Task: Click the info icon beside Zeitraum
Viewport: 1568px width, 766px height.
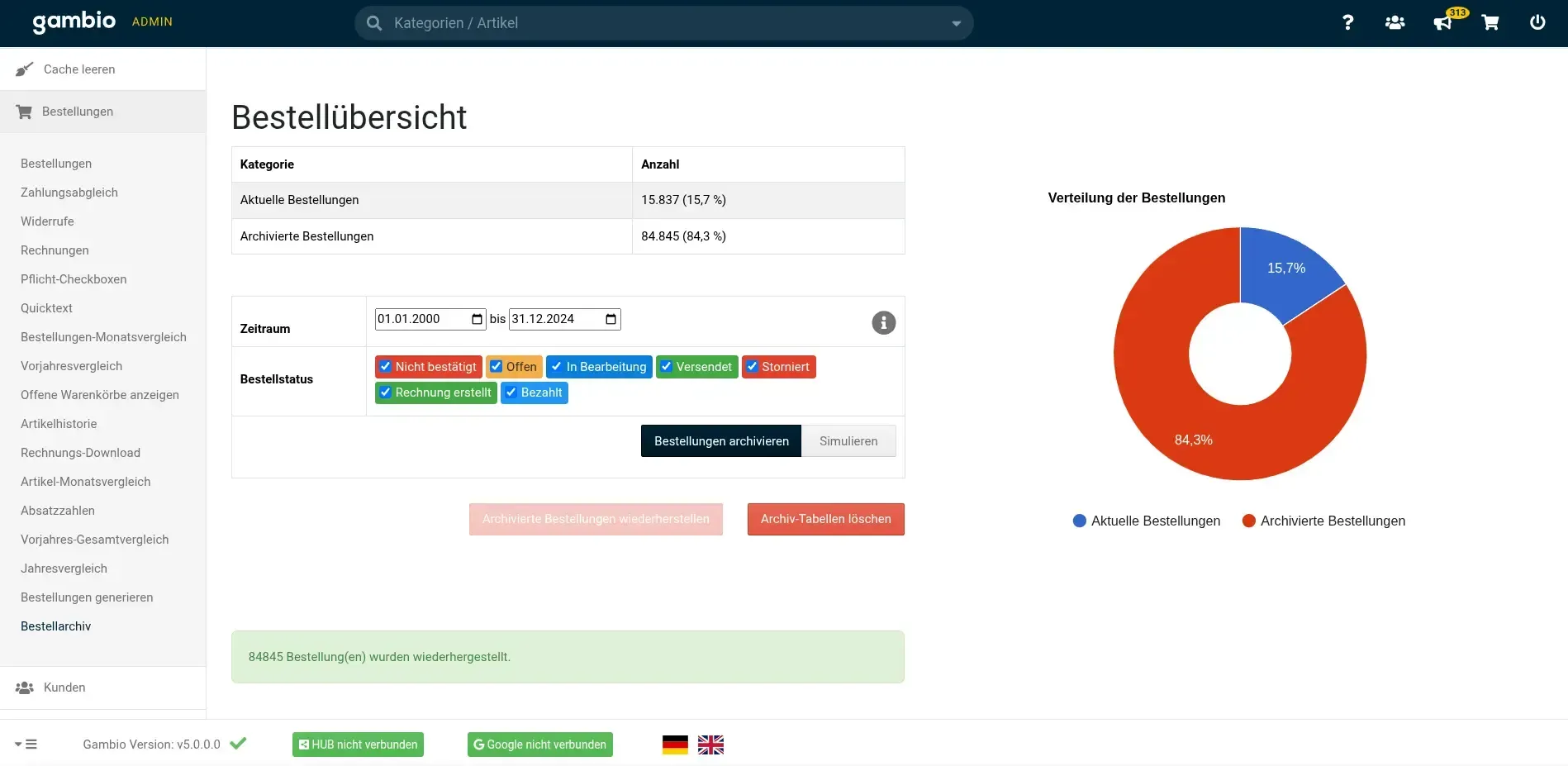Action: [883, 322]
